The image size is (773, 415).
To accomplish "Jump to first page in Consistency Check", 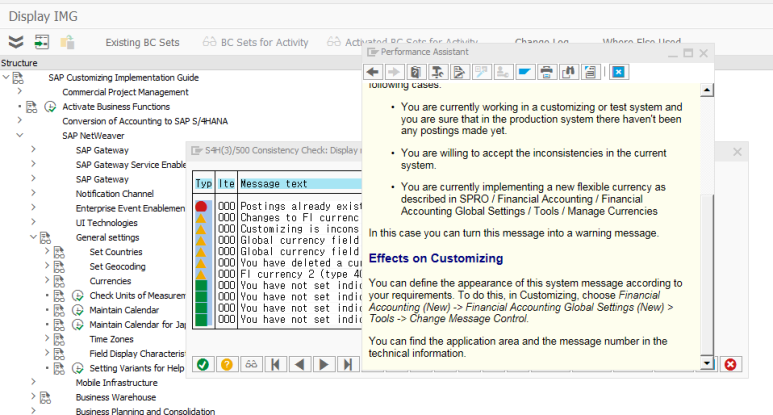I will [x=275, y=364].
